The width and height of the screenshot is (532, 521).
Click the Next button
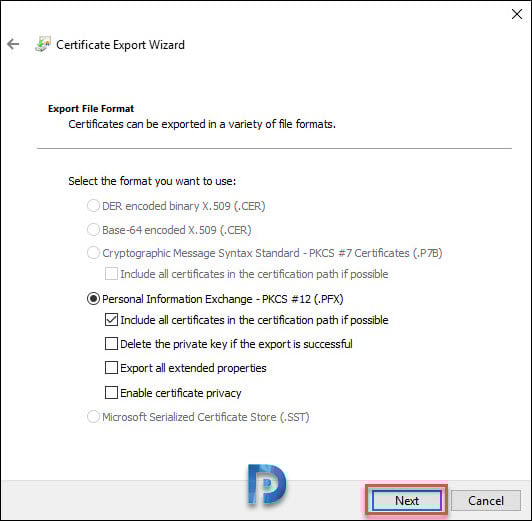pyautogui.click(x=407, y=501)
